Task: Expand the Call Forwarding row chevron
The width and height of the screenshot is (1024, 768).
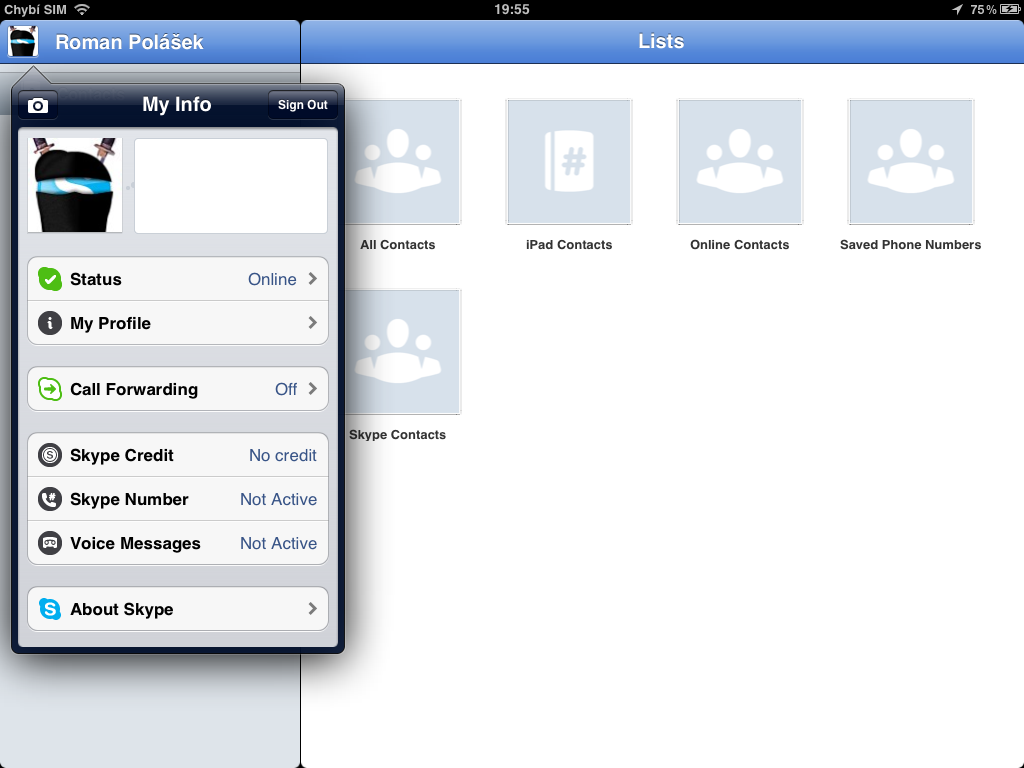Action: [313, 389]
